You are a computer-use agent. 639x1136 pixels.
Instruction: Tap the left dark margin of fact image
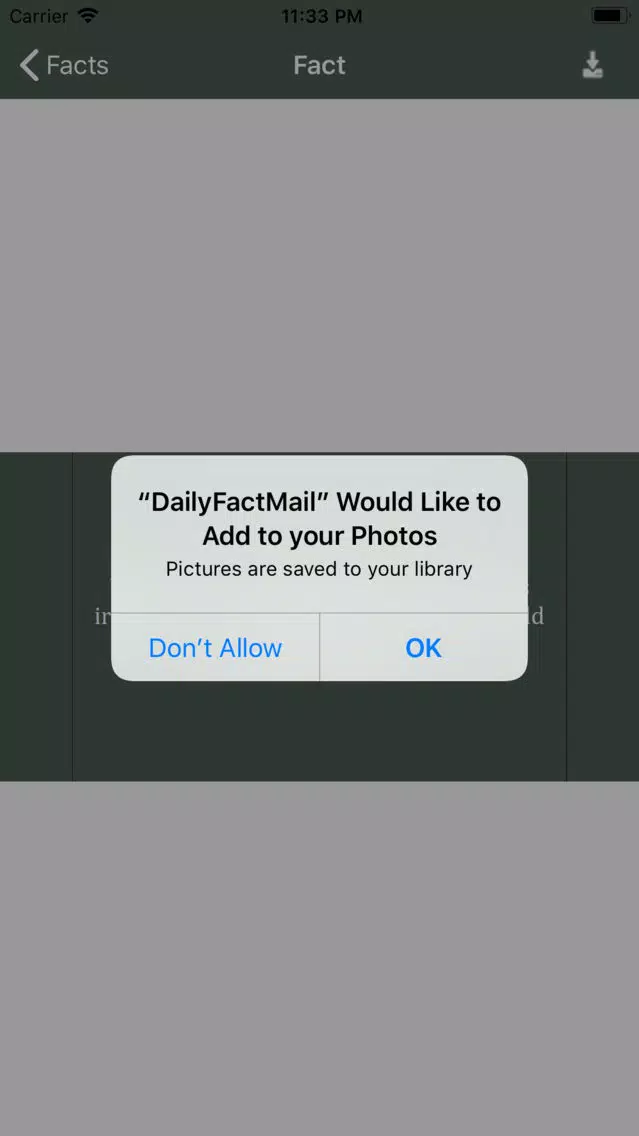pyautogui.click(x=36, y=617)
